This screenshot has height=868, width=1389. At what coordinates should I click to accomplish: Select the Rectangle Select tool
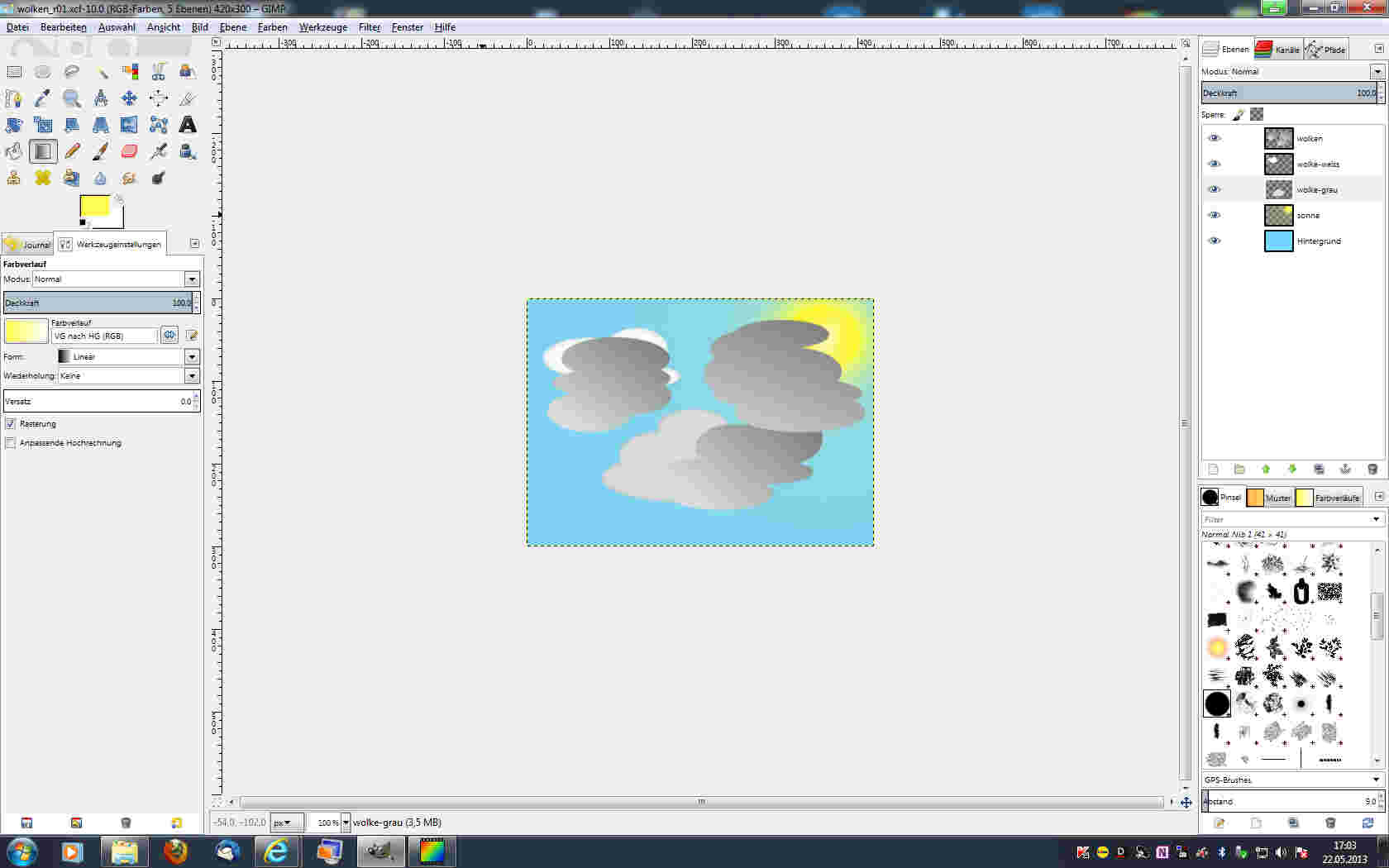[x=14, y=72]
